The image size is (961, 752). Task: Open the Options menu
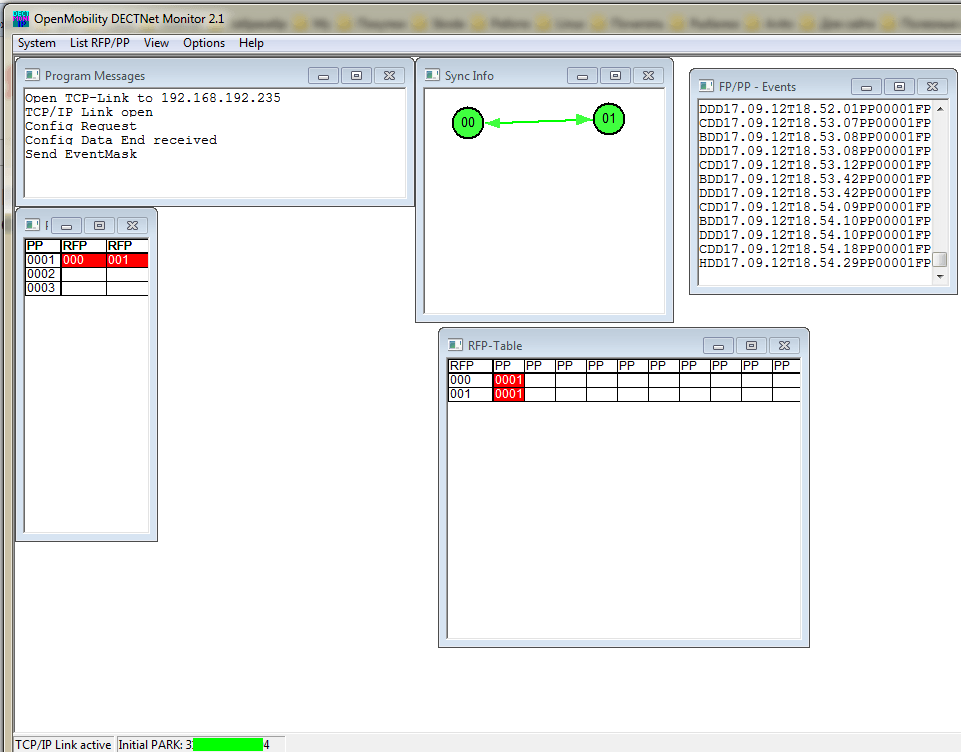click(204, 43)
